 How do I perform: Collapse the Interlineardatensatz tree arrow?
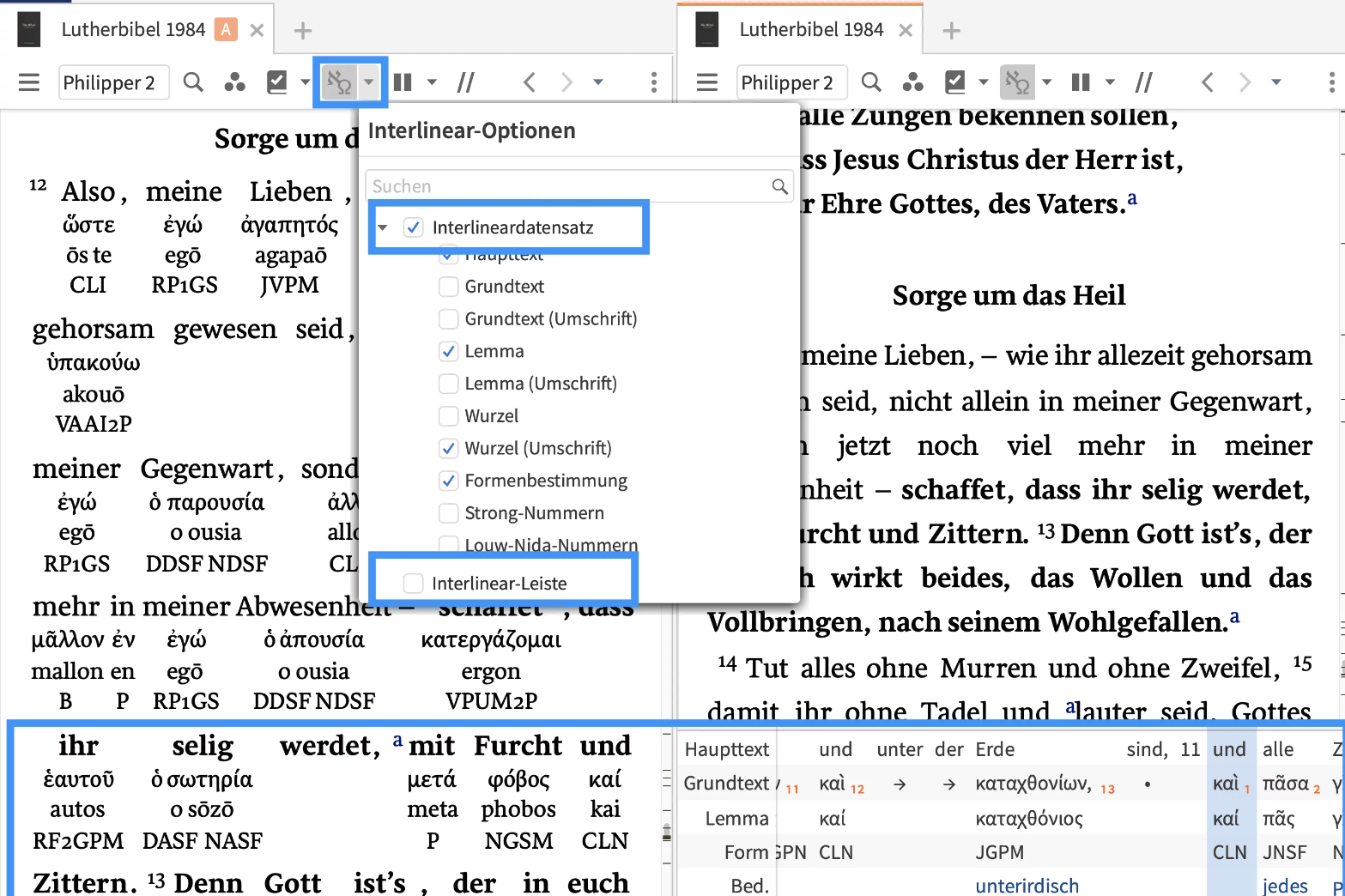coord(383,227)
